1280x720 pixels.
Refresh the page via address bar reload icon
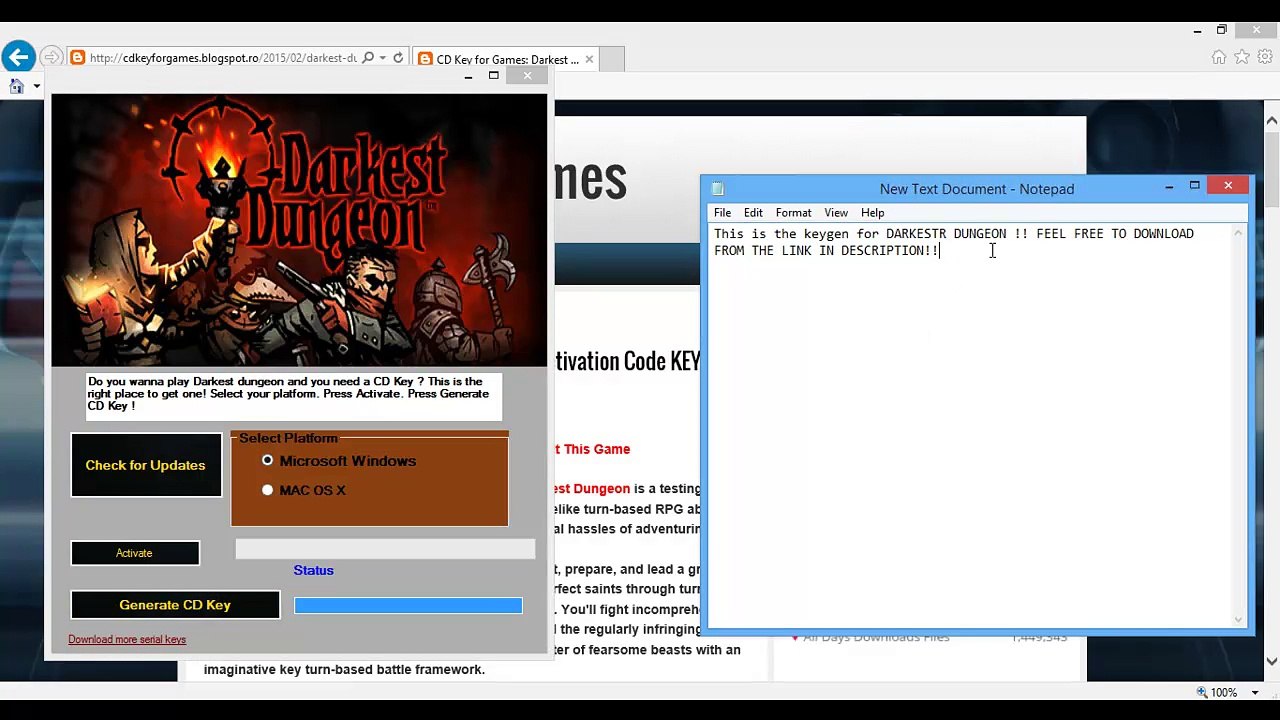[398, 58]
